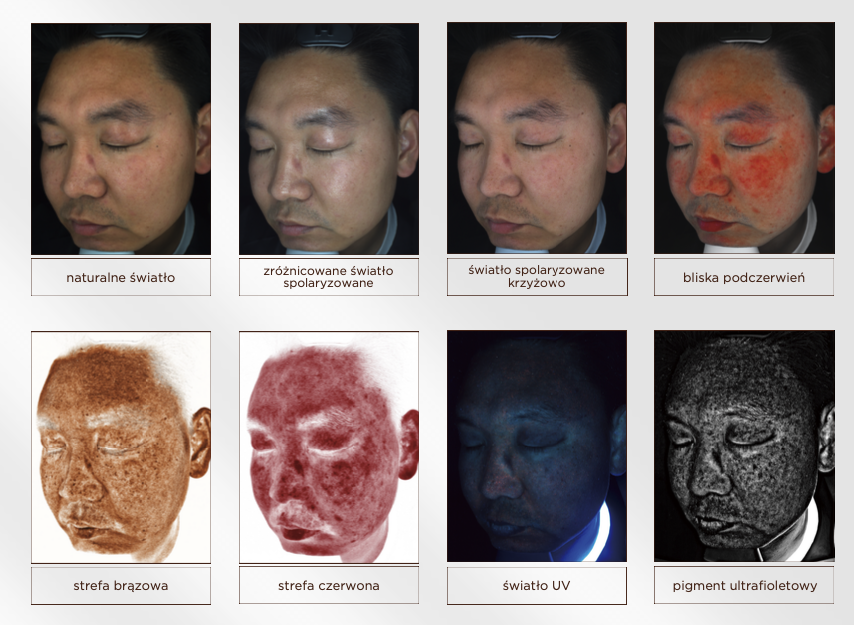Screen dimensions: 854x625
Task: Open the dark 'światło UV' photo
Action: click(536, 446)
